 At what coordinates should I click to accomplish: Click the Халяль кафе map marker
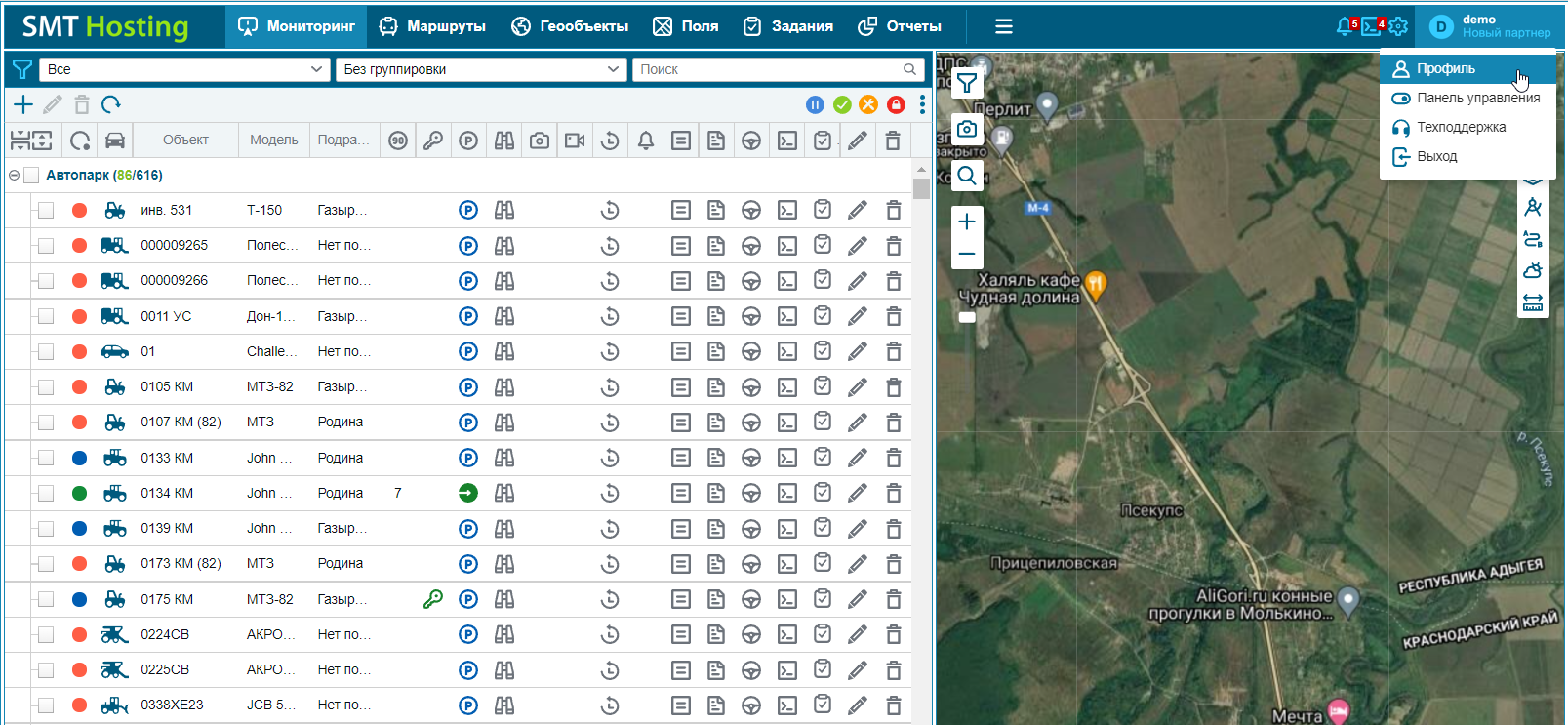click(x=1095, y=284)
